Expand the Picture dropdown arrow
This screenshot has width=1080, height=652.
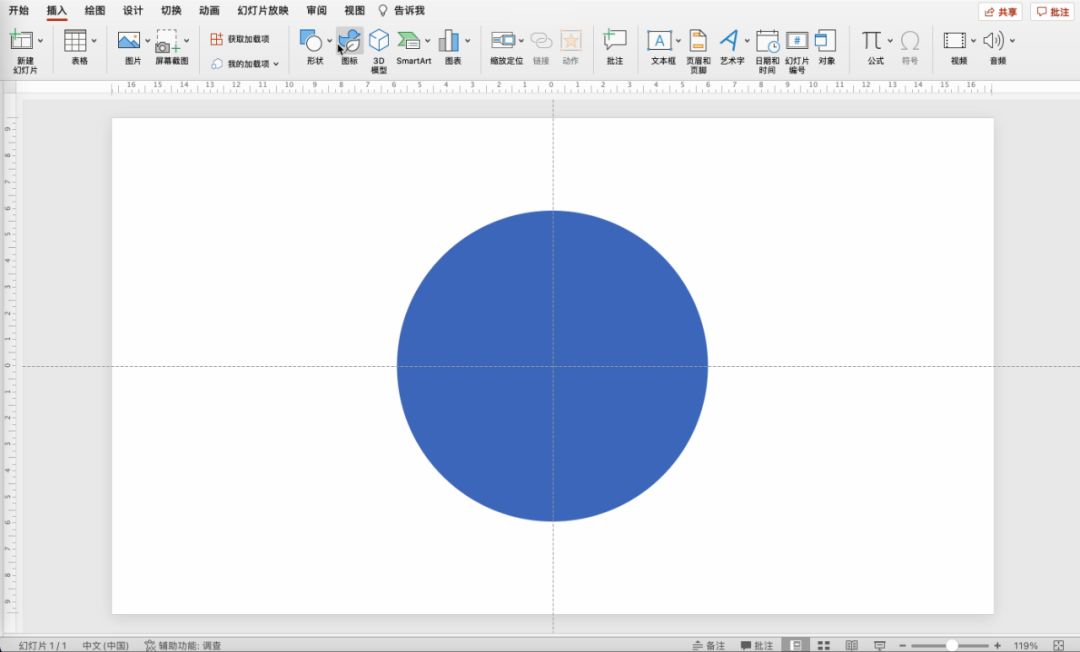[x=147, y=41]
